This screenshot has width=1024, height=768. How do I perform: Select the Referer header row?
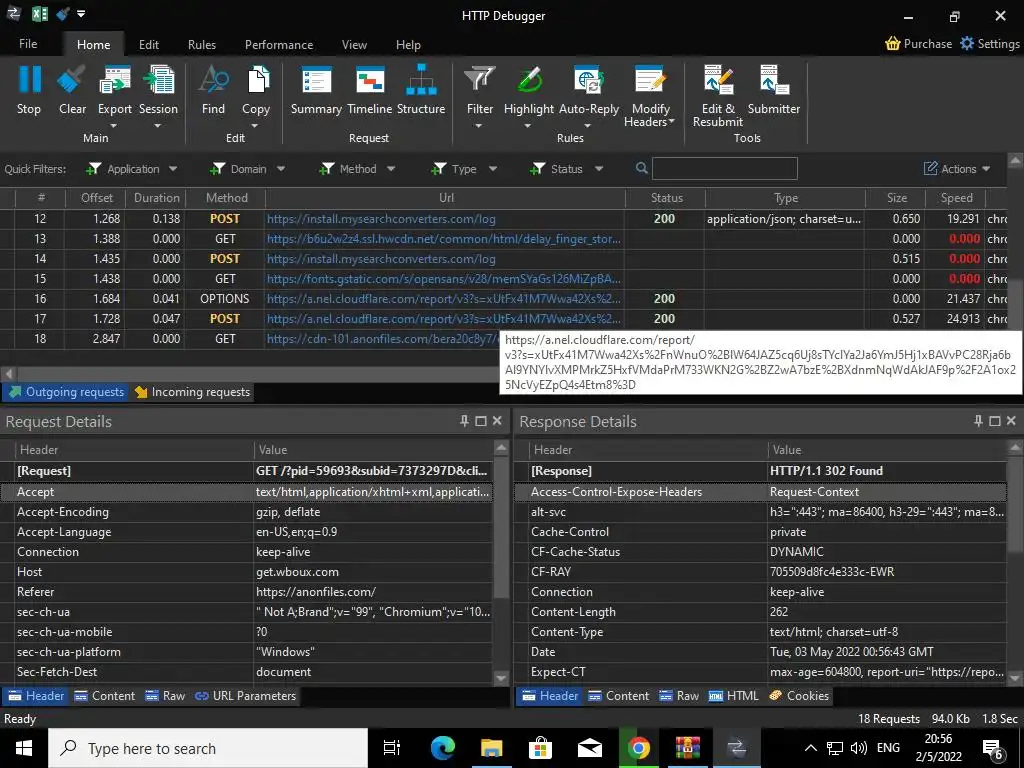coord(247,592)
